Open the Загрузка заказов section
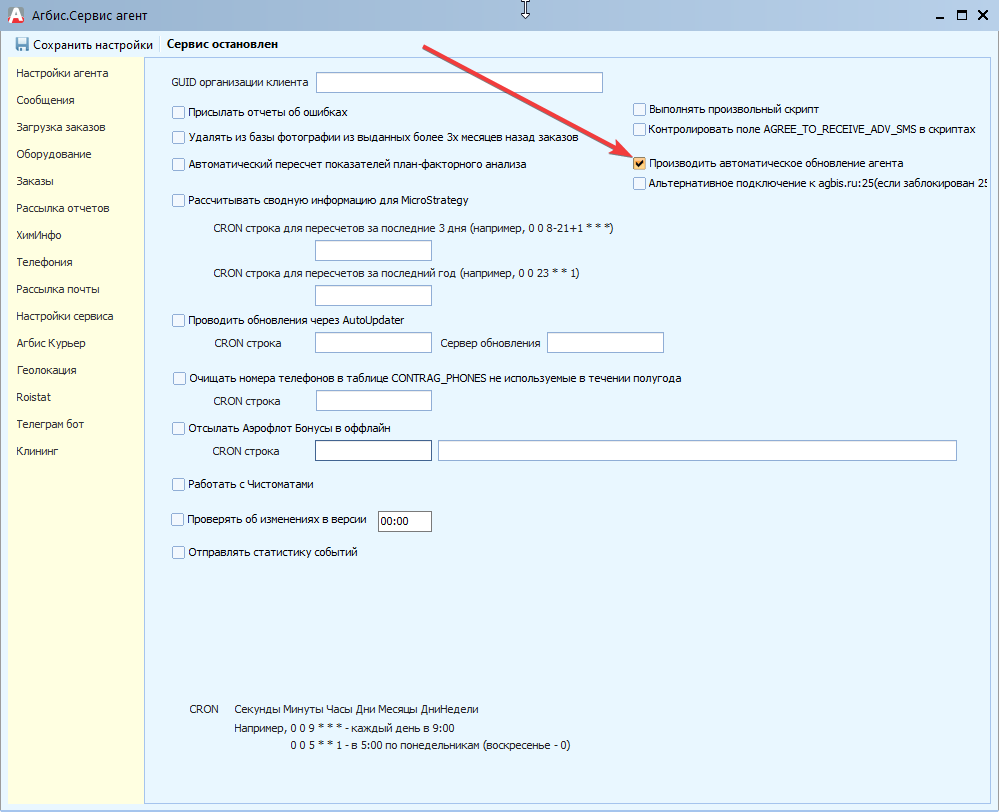999x812 pixels. tap(61, 127)
